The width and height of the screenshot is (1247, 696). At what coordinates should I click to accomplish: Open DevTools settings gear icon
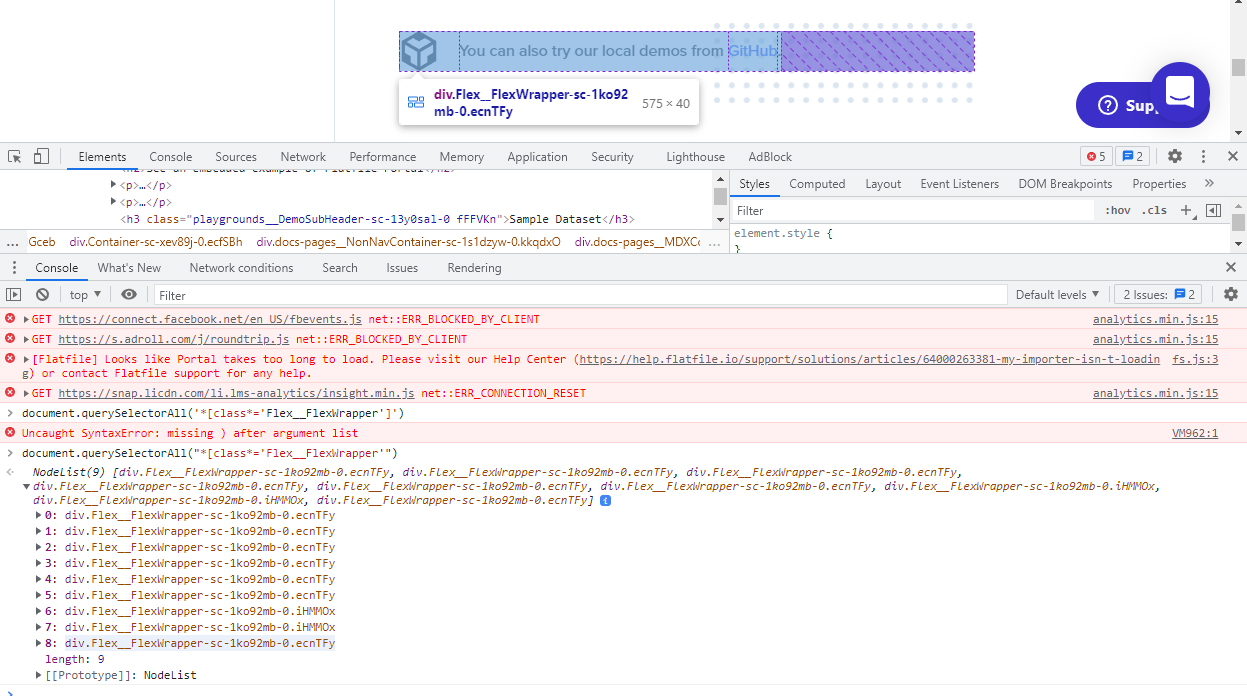1175,156
